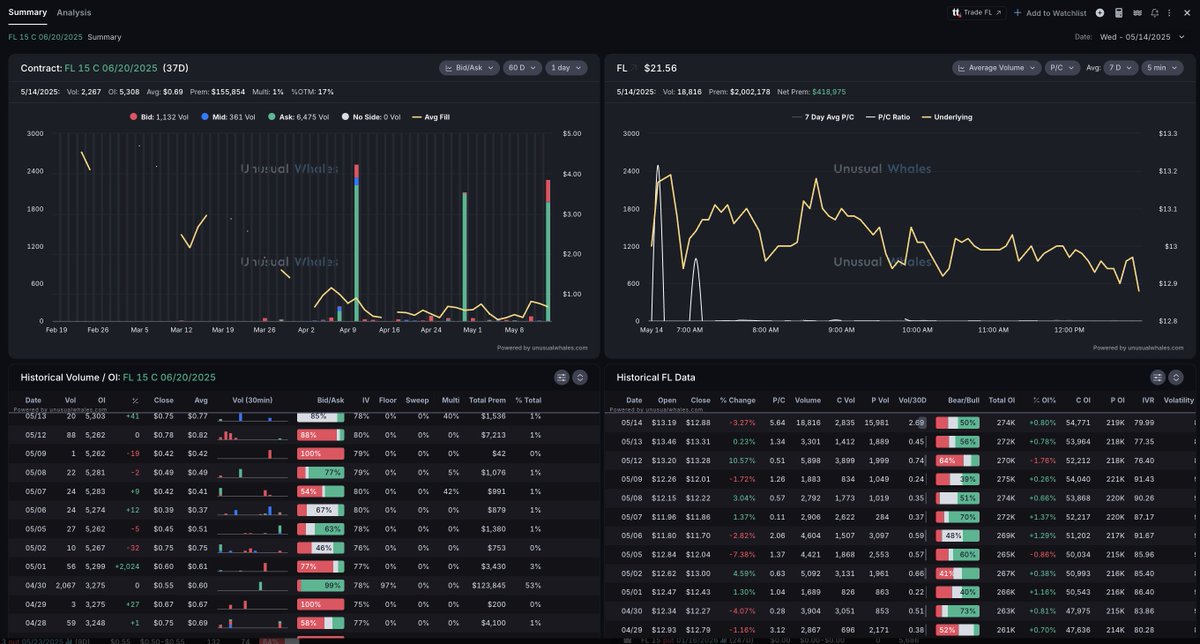The width and height of the screenshot is (1200, 644).
Task: Toggle the 7 Day Avg P/C legend line
Action: tap(821, 117)
